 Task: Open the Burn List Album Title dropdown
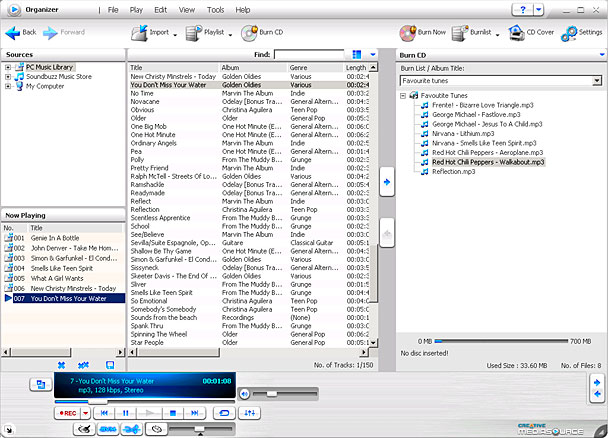[597, 81]
